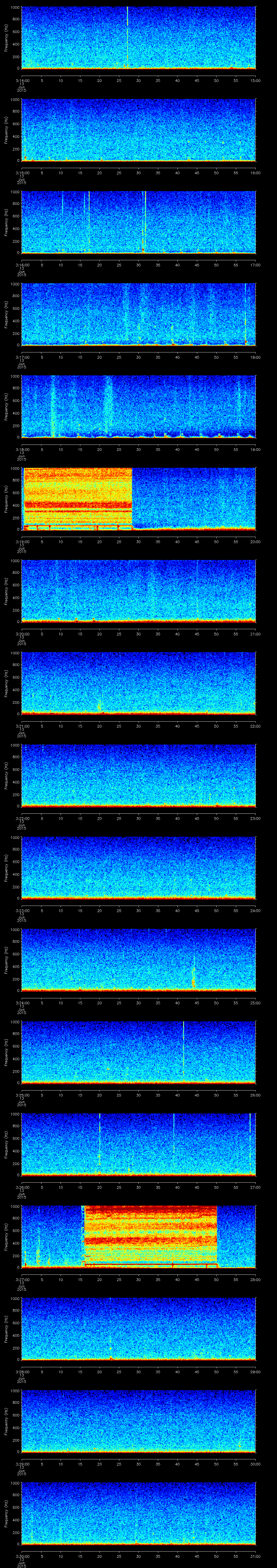Click the 20:00 end time label
The height and width of the screenshot is (1568, 277).
pos(256,542)
